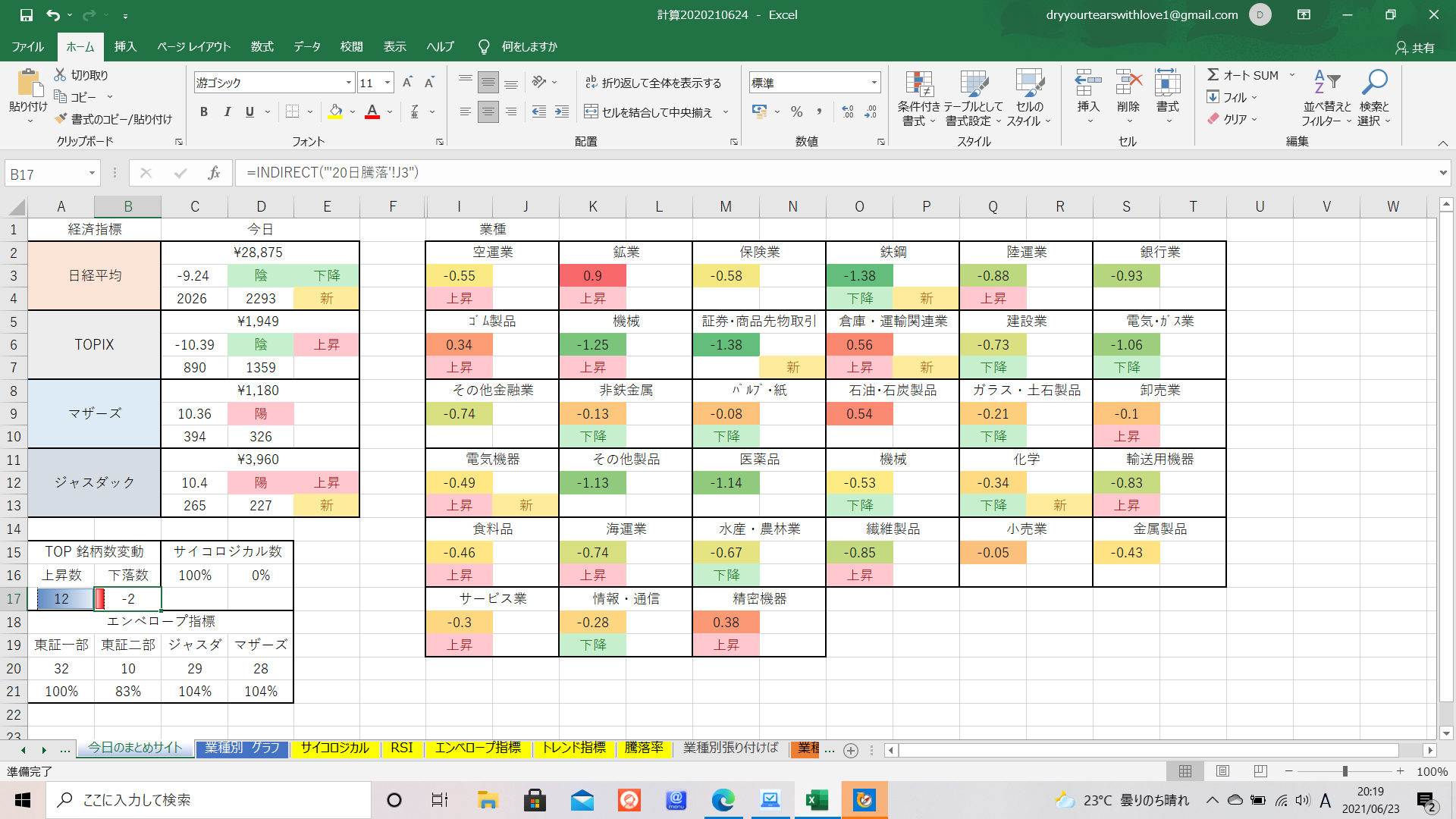Click the Merge and Center cells icon
The width and height of the screenshot is (1456, 819).
[x=591, y=112]
